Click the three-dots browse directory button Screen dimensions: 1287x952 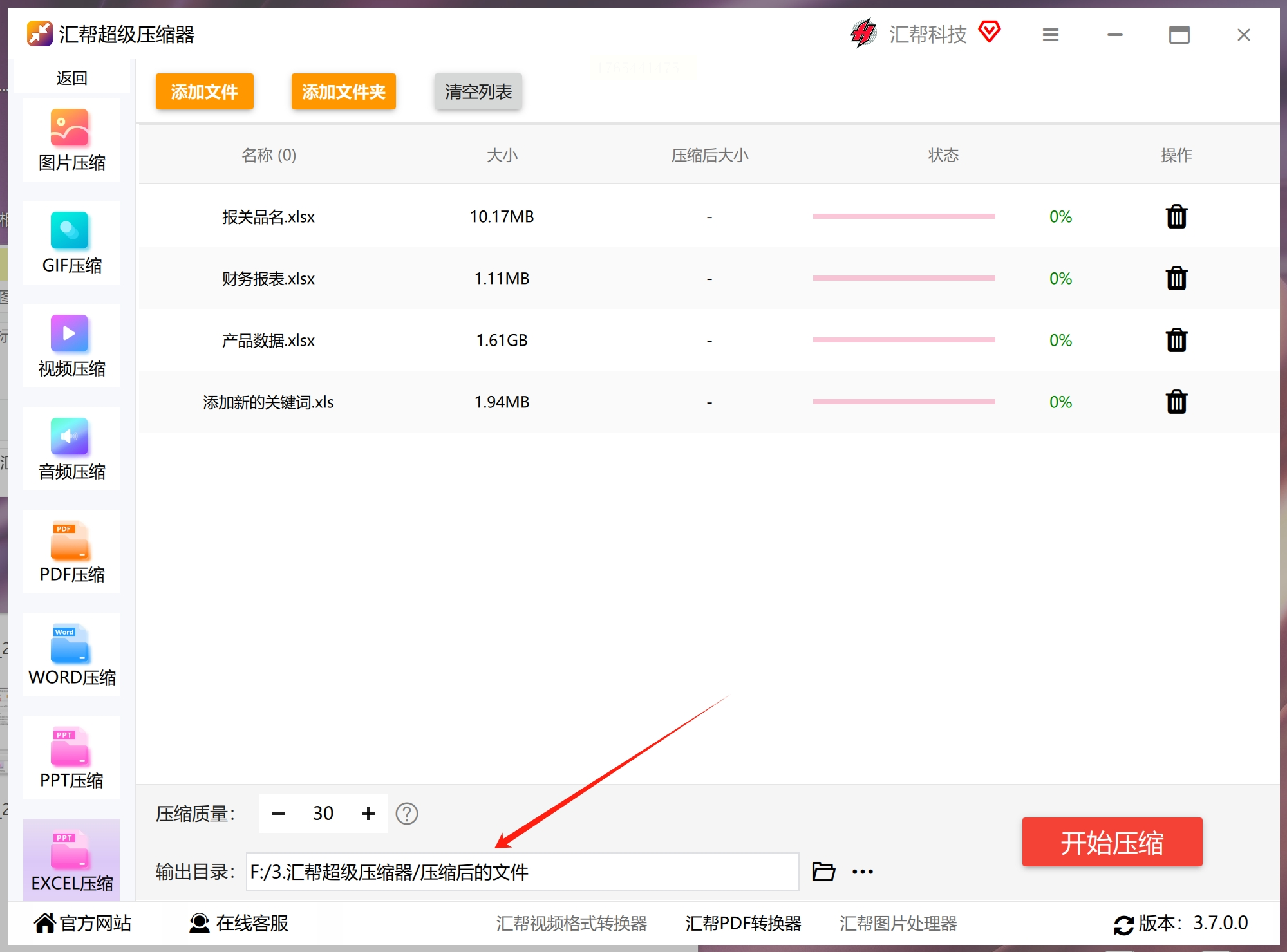(862, 872)
